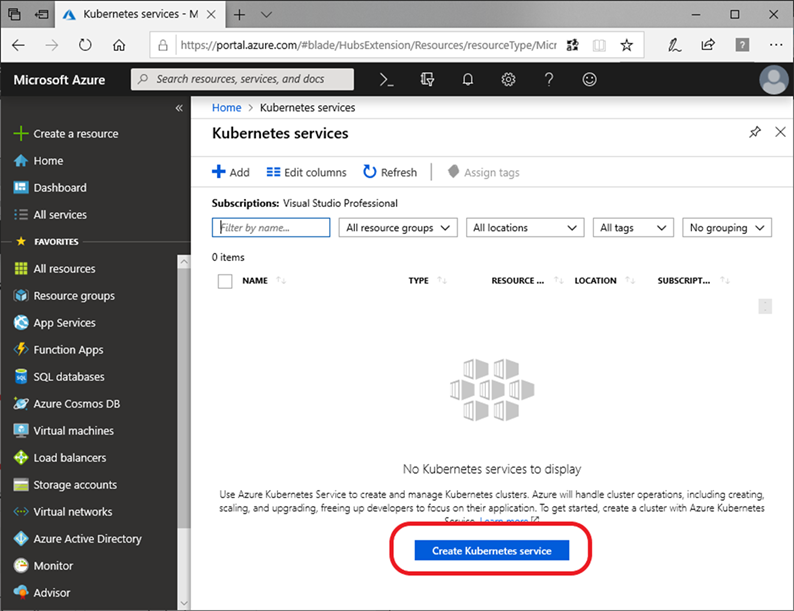This screenshot has height=611, width=794.
Task: Open the user account avatar
Action: (x=774, y=79)
